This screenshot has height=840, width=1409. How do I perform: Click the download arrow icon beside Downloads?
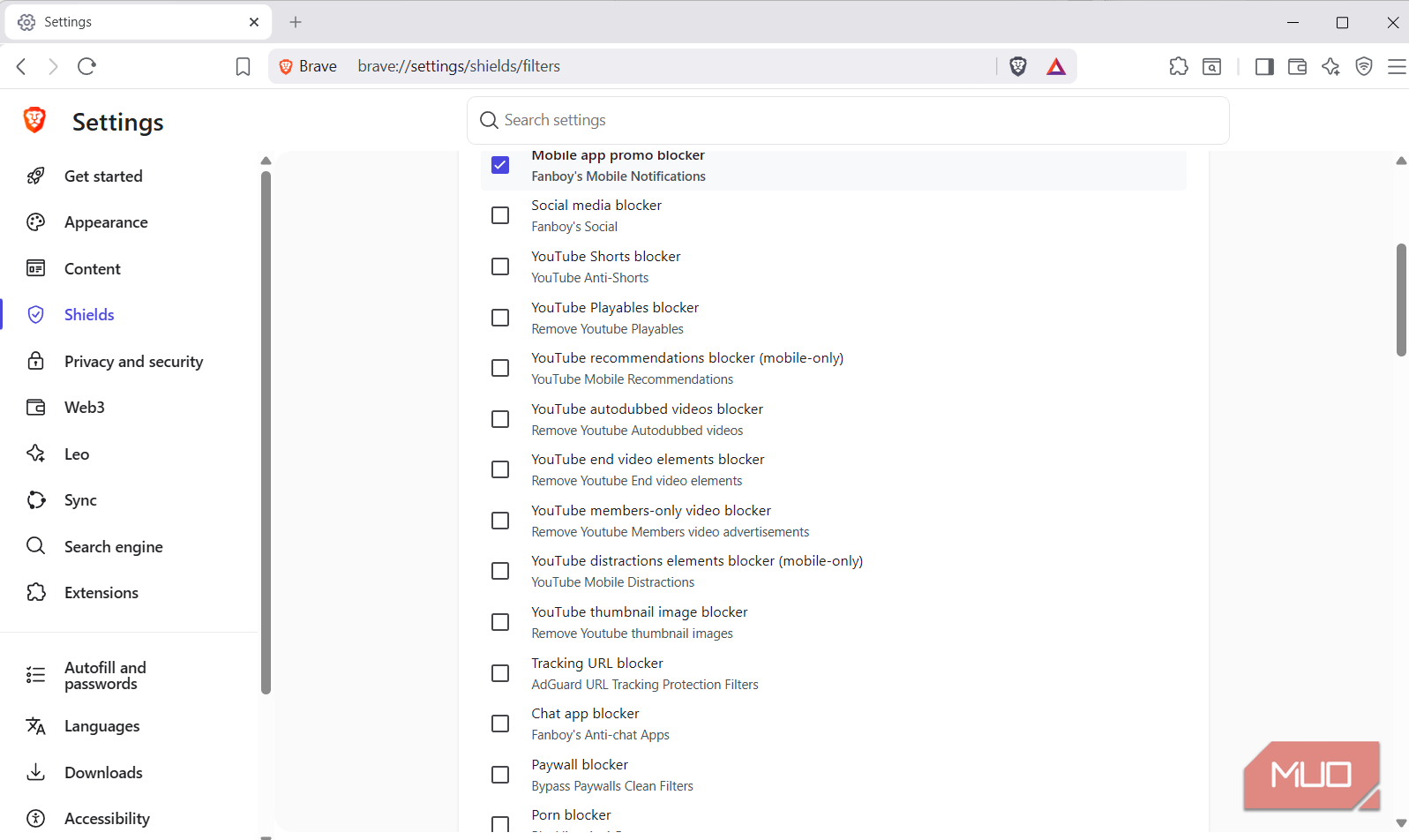(x=36, y=772)
